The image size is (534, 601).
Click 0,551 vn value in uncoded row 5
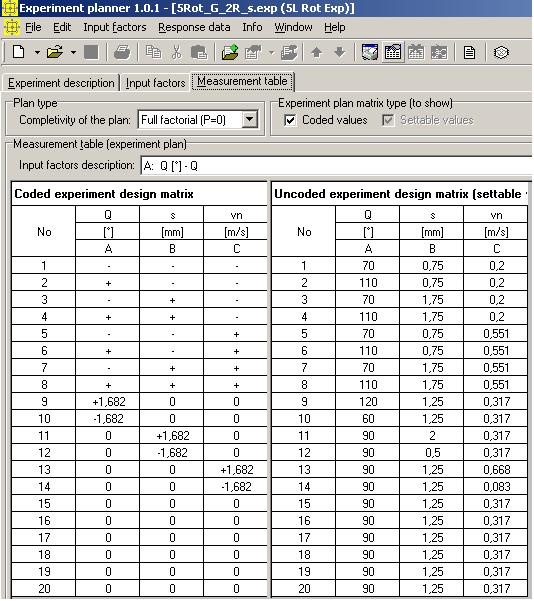pos(496,333)
